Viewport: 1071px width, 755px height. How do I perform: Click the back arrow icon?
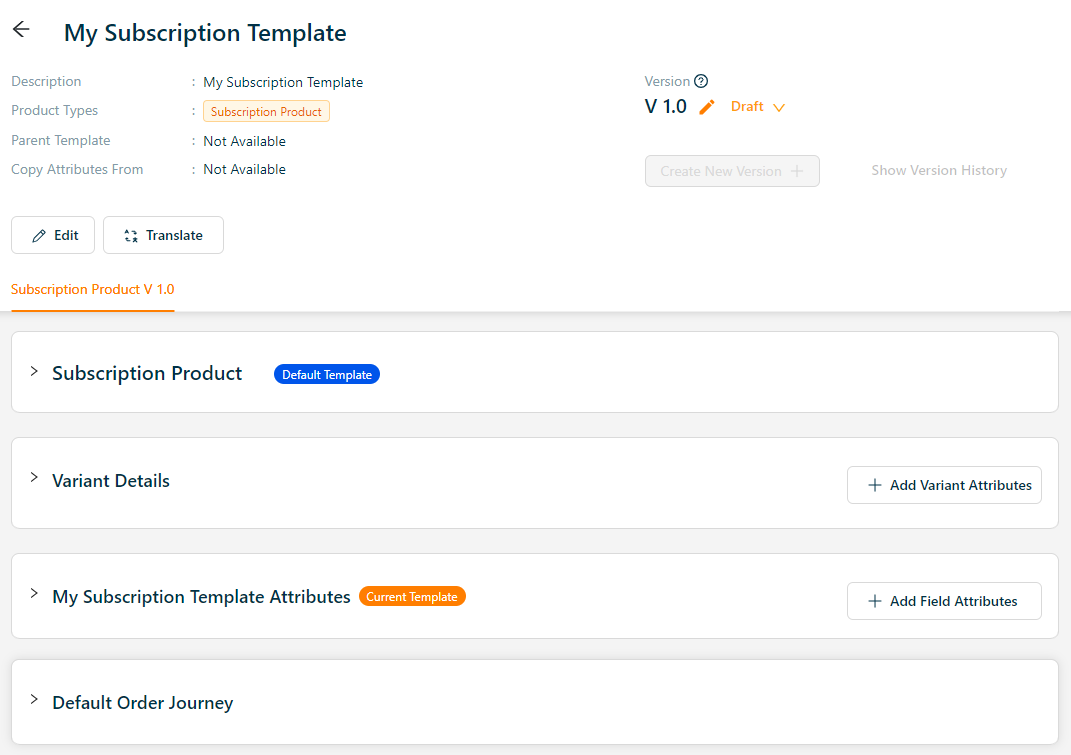click(x=21, y=30)
